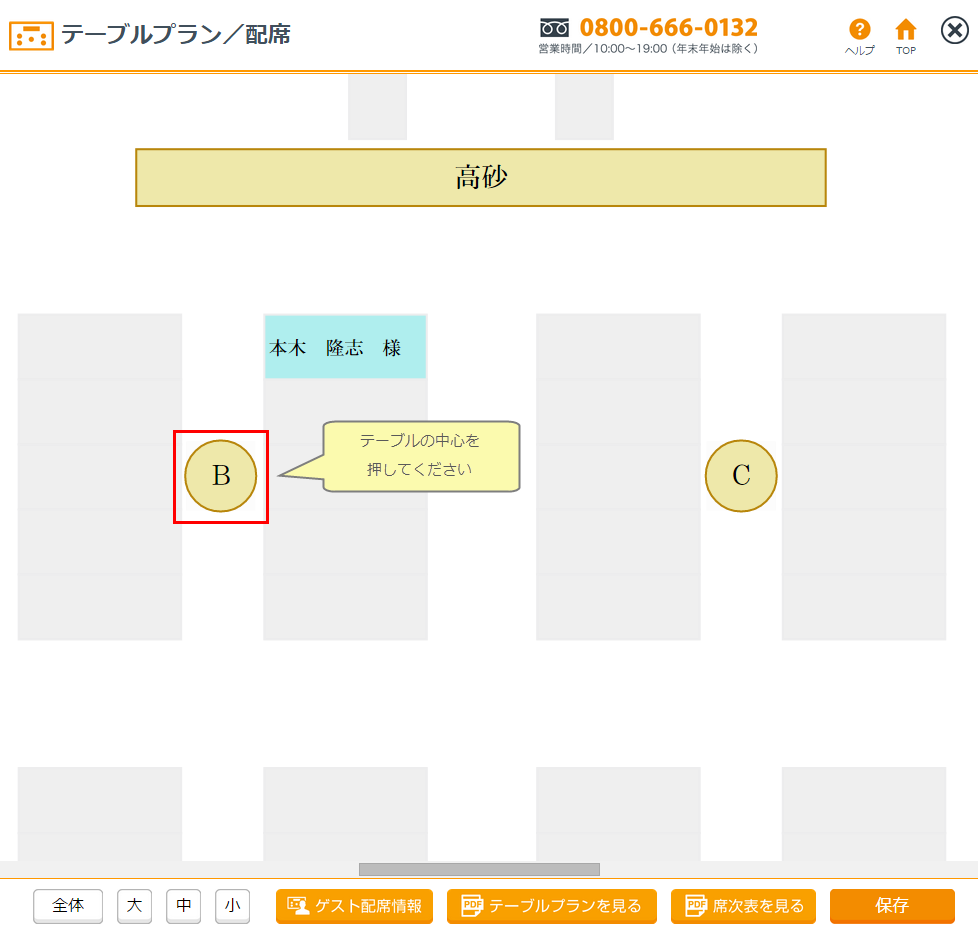
Task: Switch zoom to 全体 view
Action: pyautogui.click(x=68, y=906)
